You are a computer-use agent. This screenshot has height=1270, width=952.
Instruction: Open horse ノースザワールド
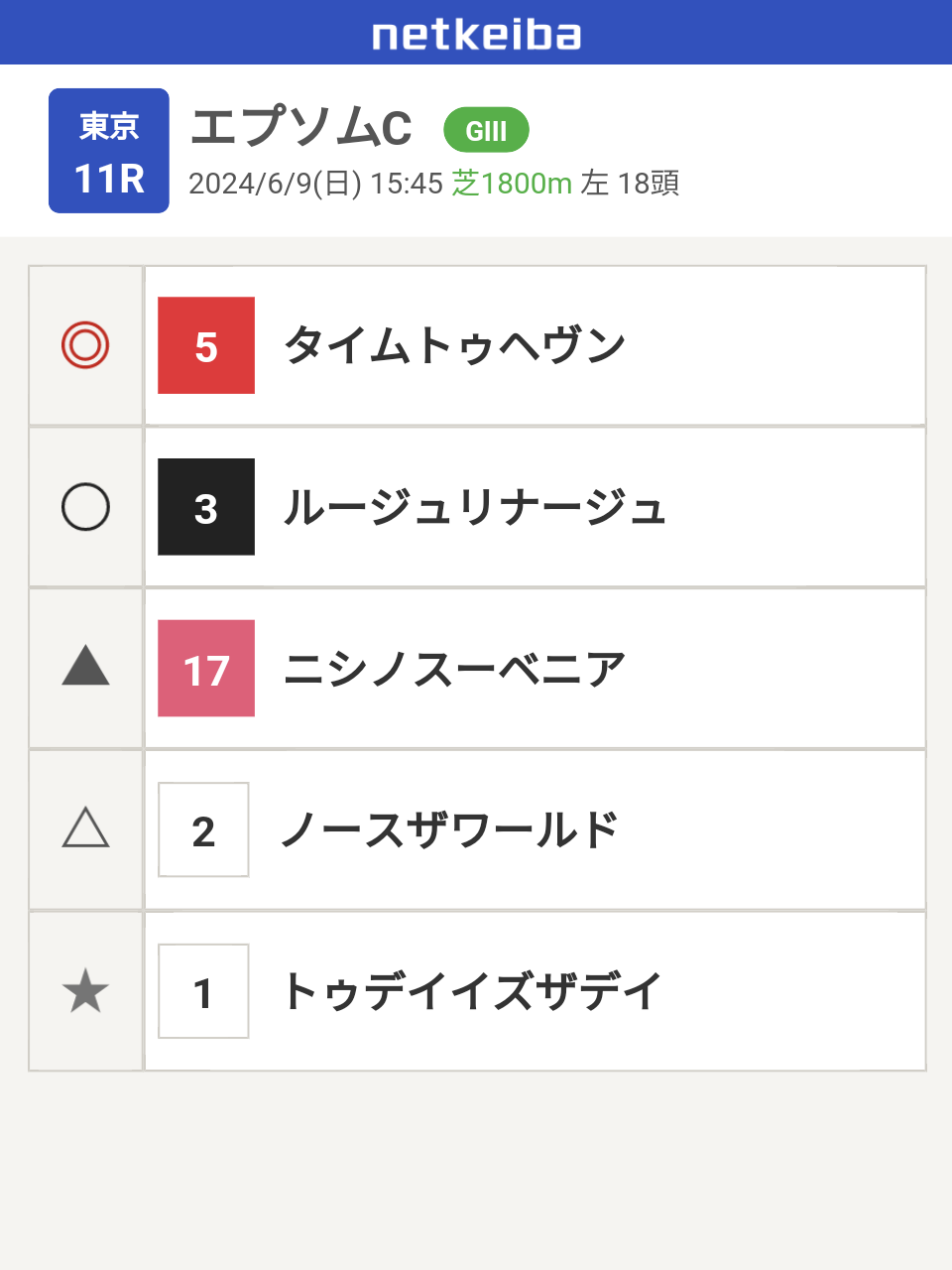450,830
